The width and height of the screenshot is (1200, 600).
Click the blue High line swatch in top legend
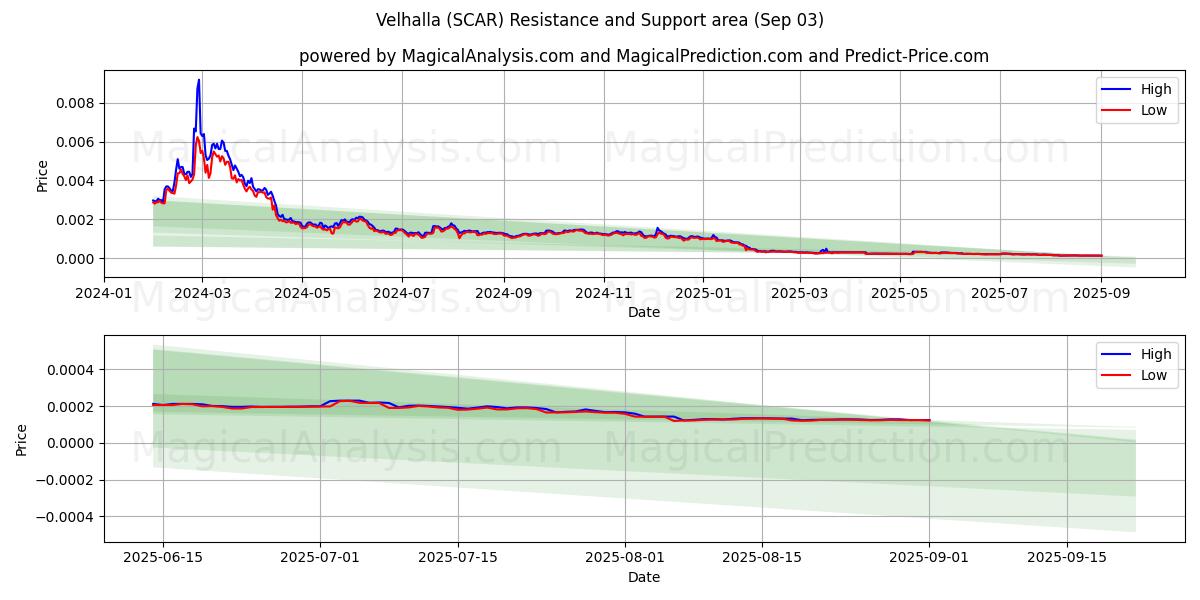1116,89
